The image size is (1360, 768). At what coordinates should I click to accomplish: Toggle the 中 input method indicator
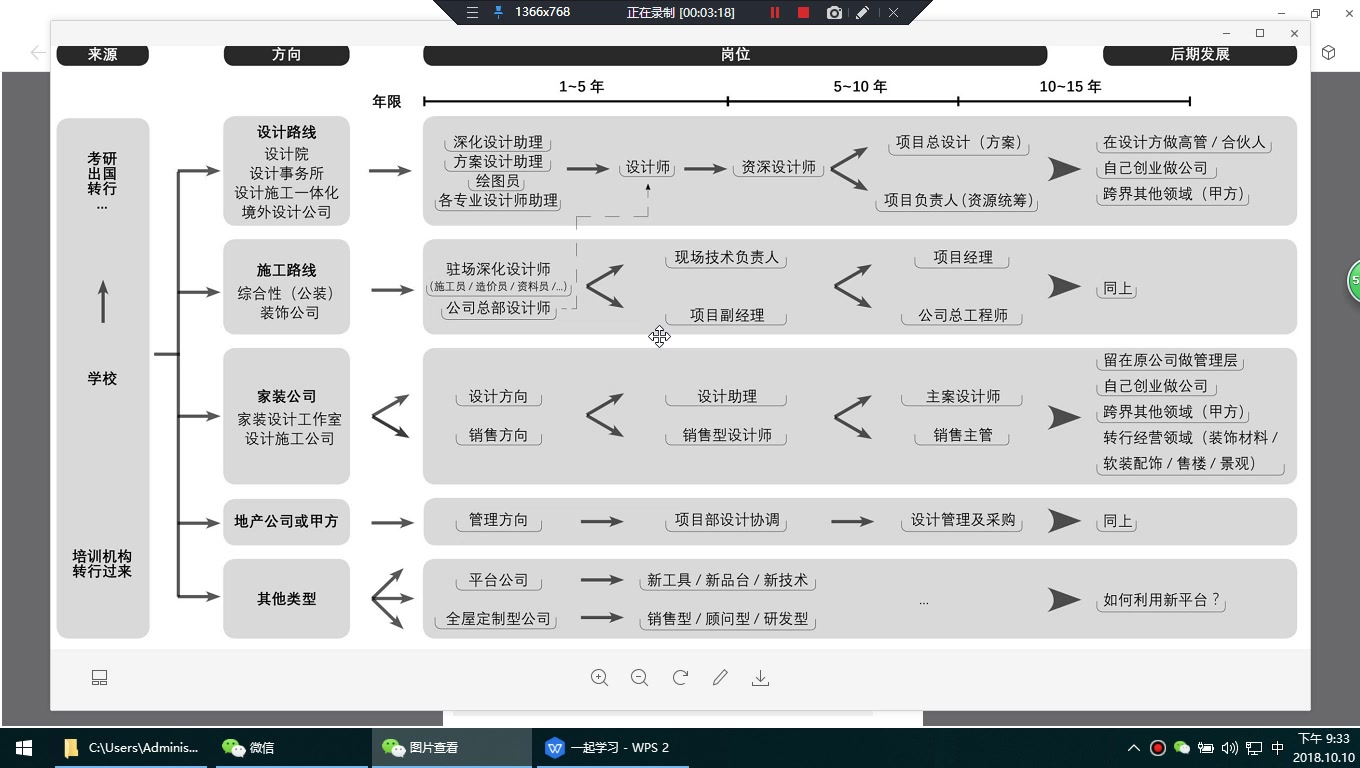click(1277, 747)
